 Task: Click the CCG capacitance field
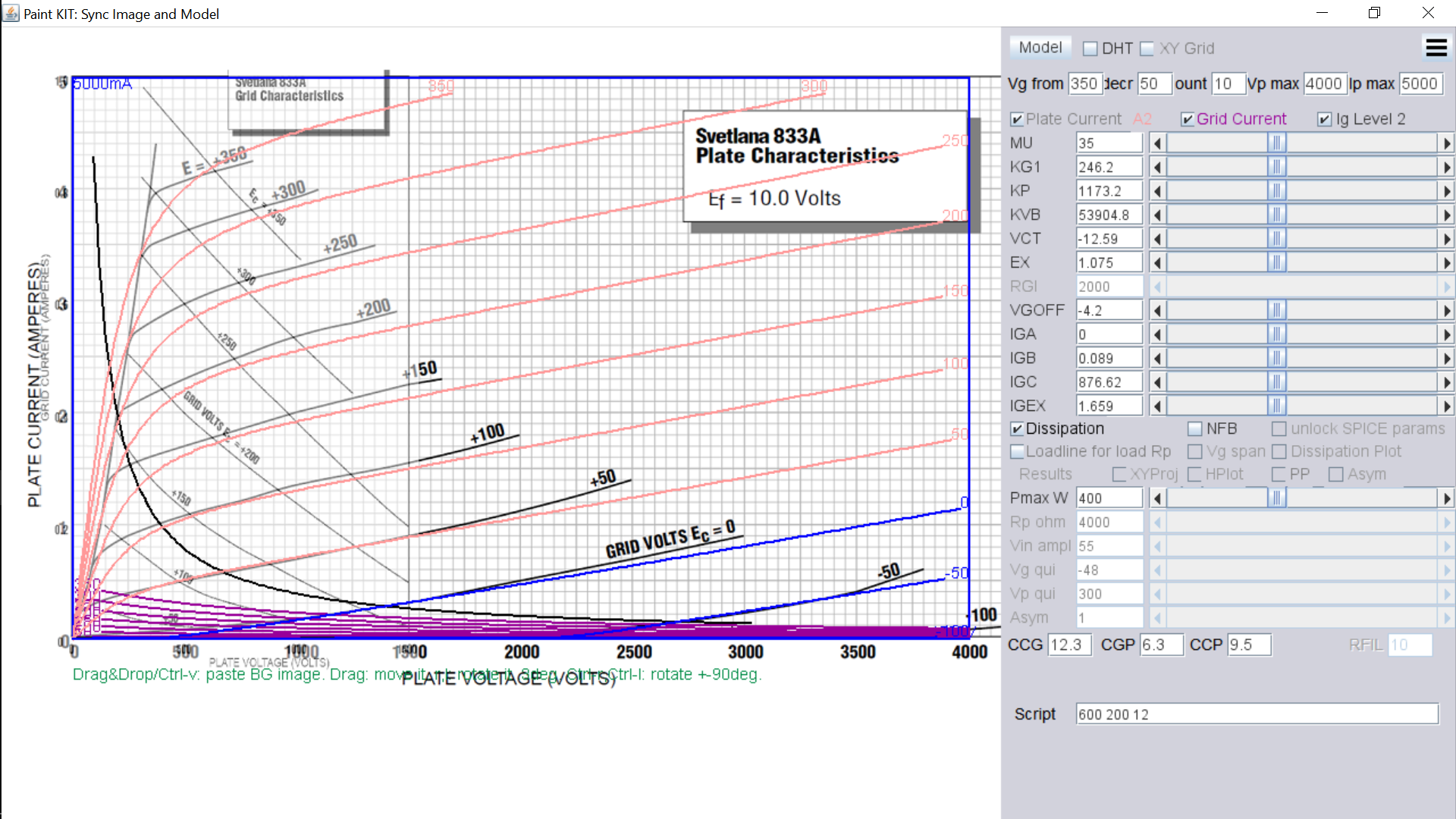click(x=1070, y=645)
